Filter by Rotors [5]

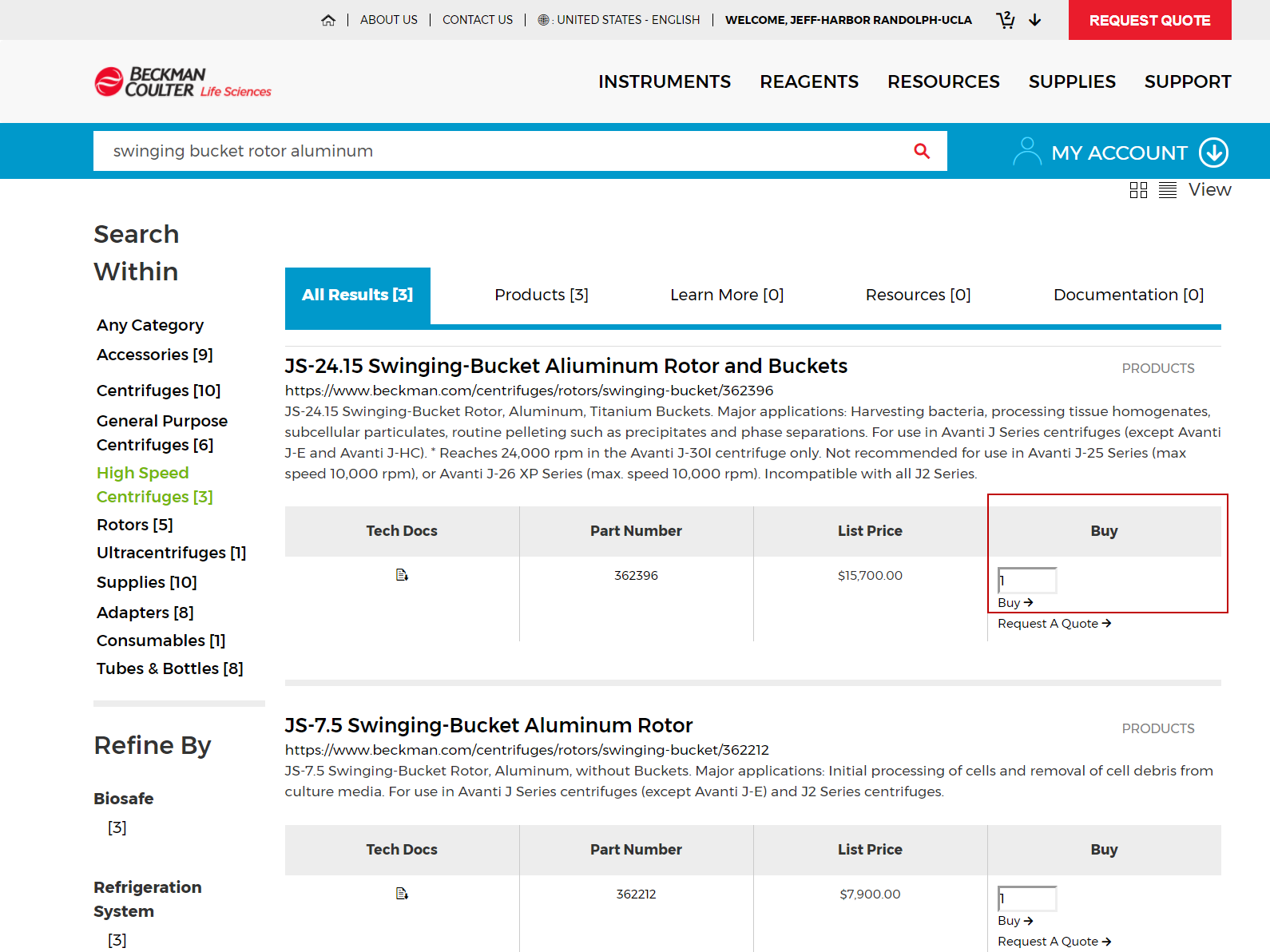click(135, 525)
